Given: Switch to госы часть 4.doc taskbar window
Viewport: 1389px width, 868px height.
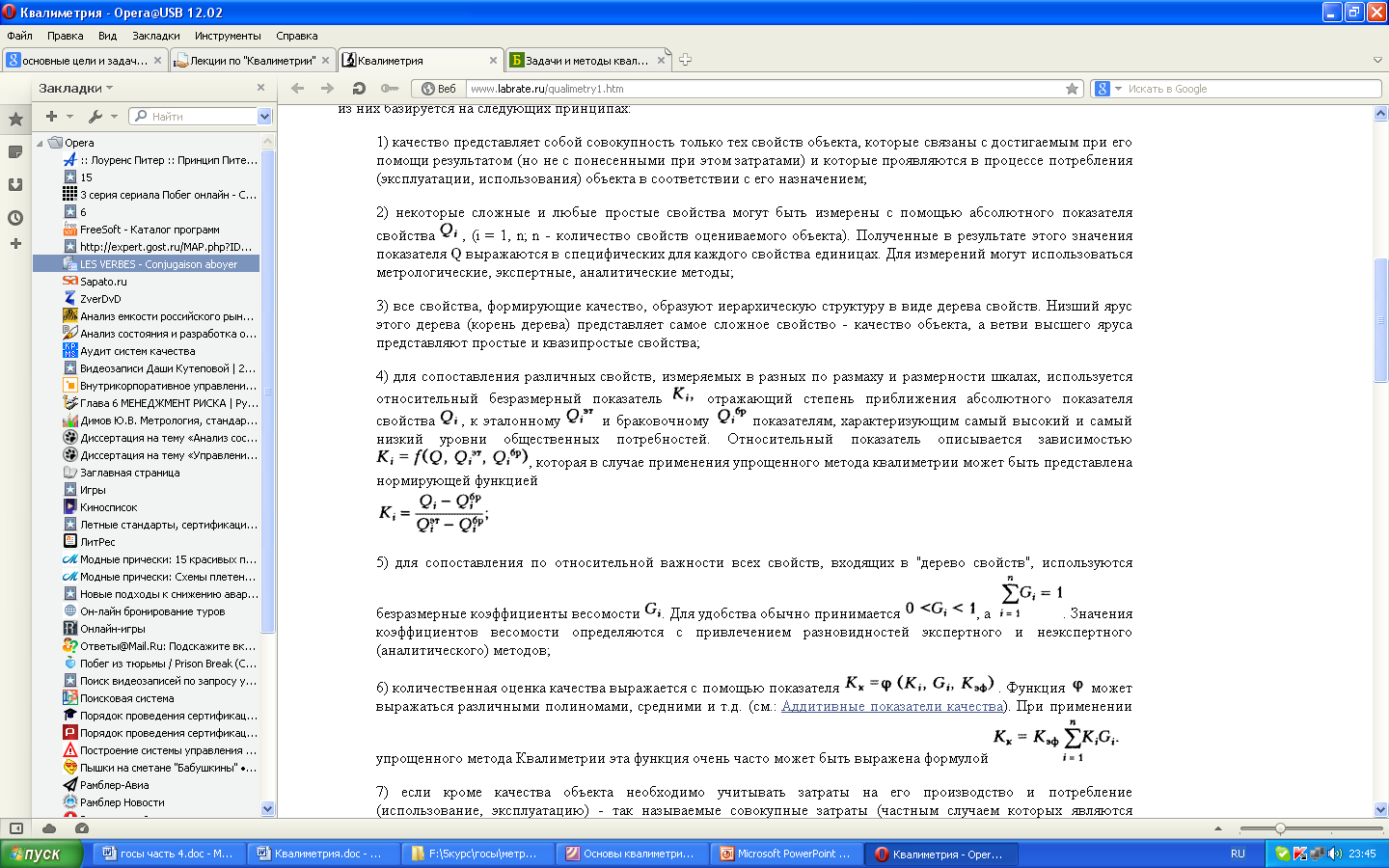Looking at the screenshot, I should click(x=169, y=854).
